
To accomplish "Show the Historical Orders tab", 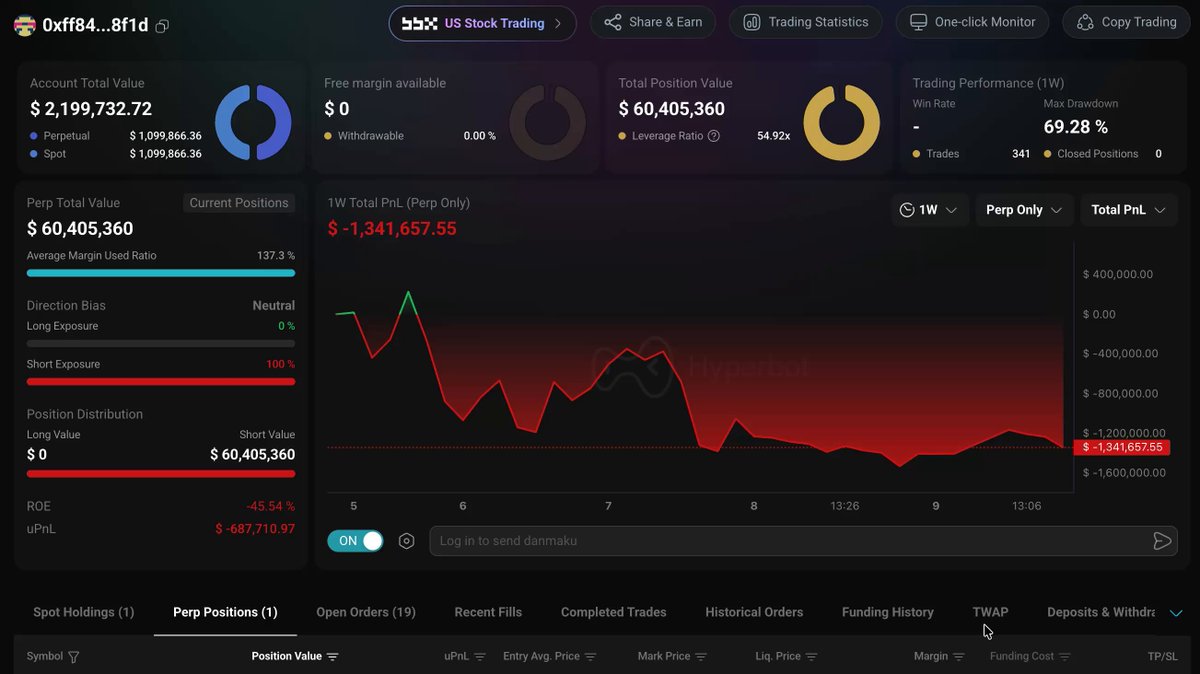I will tap(754, 612).
